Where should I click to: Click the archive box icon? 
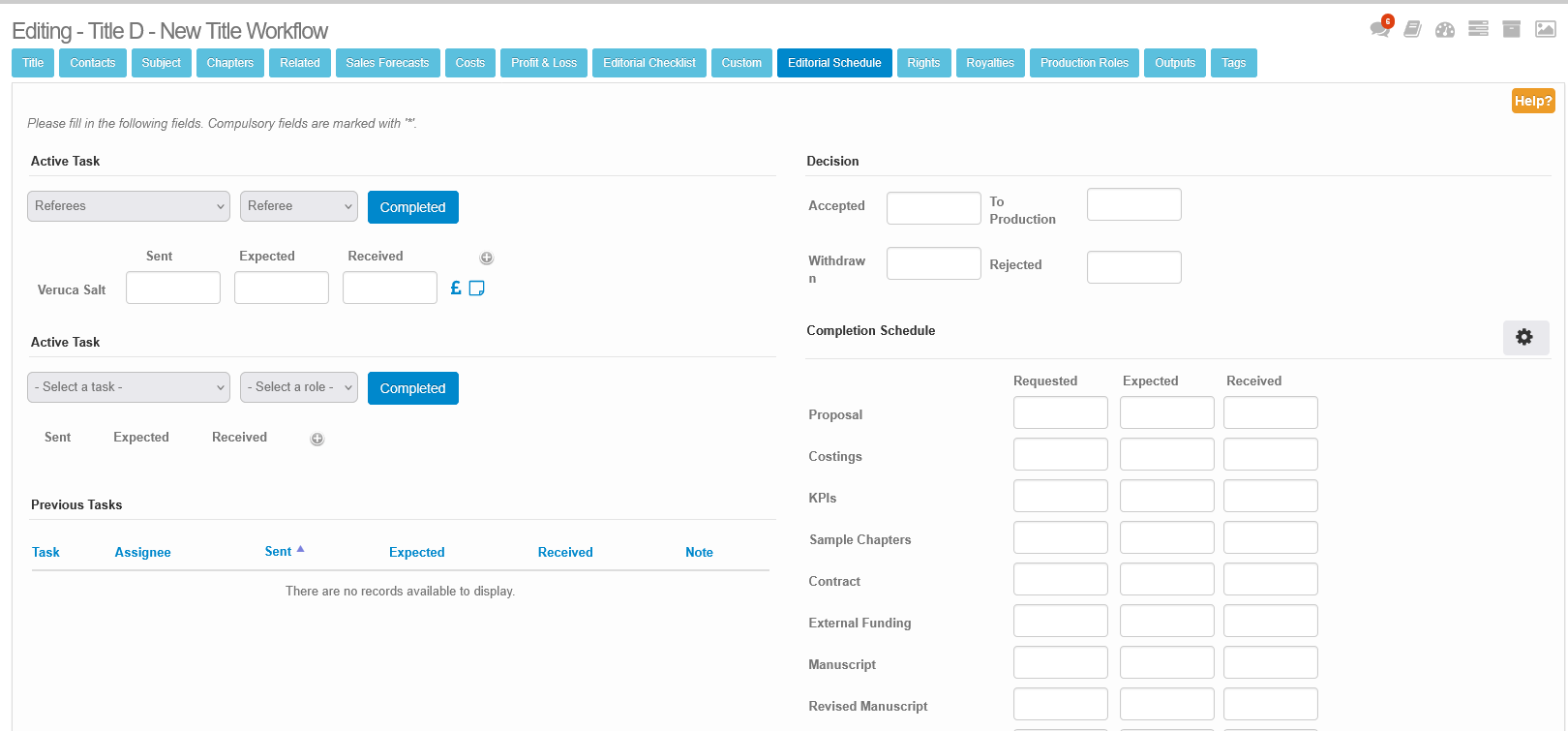[1511, 29]
